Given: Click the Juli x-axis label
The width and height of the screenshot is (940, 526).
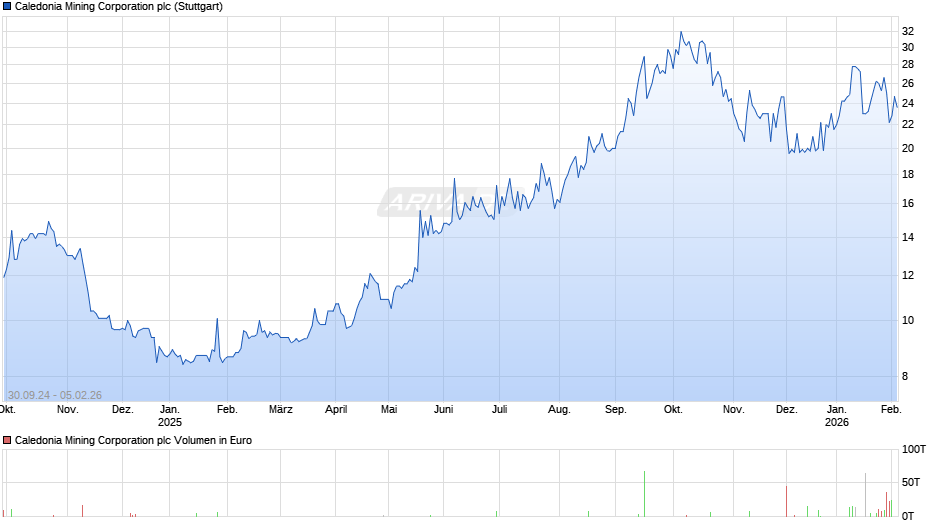Looking at the screenshot, I should [x=499, y=410].
